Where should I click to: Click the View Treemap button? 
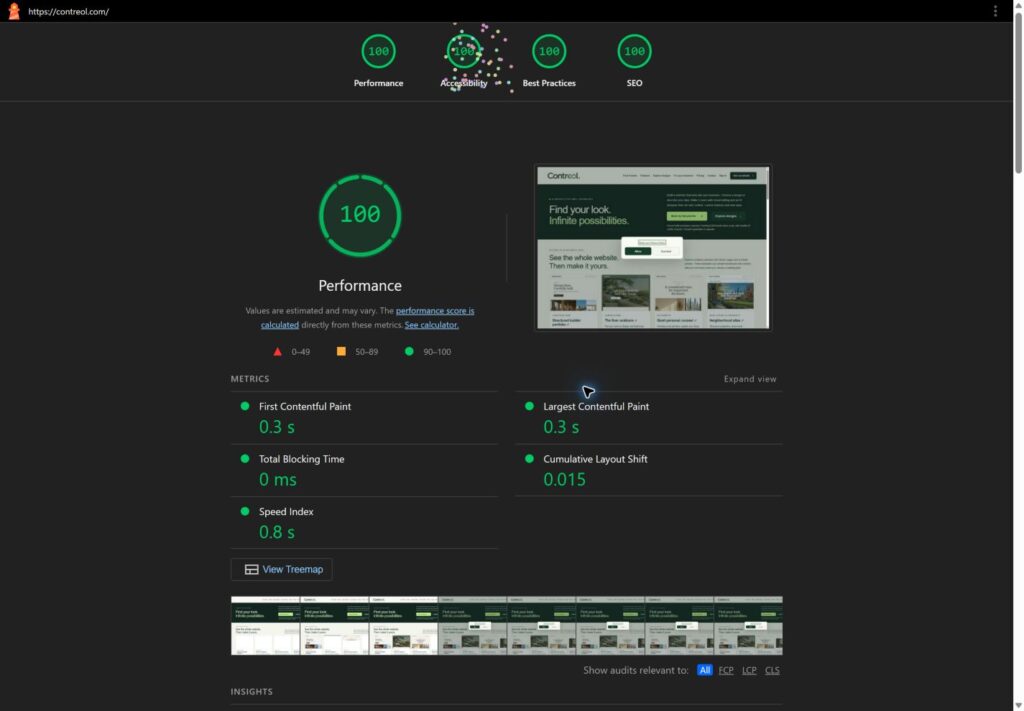281,569
